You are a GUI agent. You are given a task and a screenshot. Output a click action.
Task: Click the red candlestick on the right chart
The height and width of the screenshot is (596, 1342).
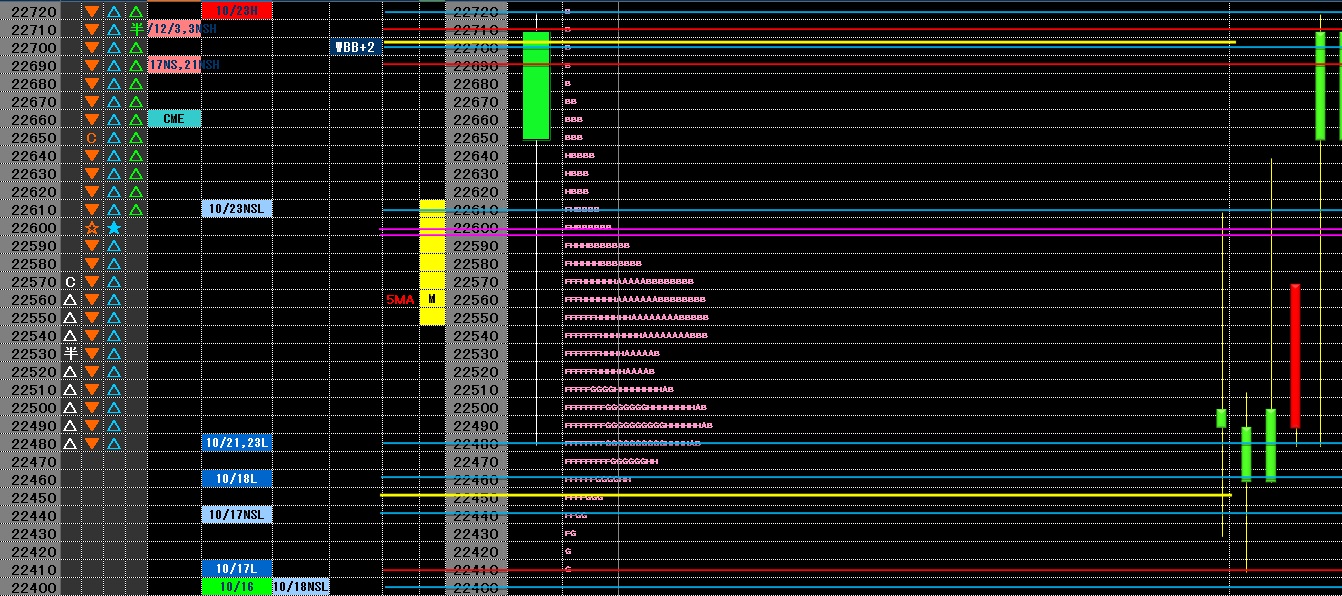coord(1295,356)
